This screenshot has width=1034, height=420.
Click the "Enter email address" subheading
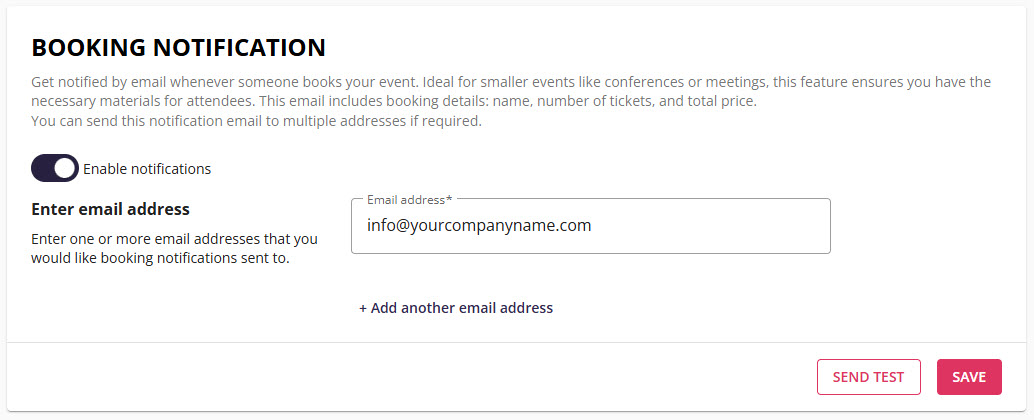tap(110, 209)
